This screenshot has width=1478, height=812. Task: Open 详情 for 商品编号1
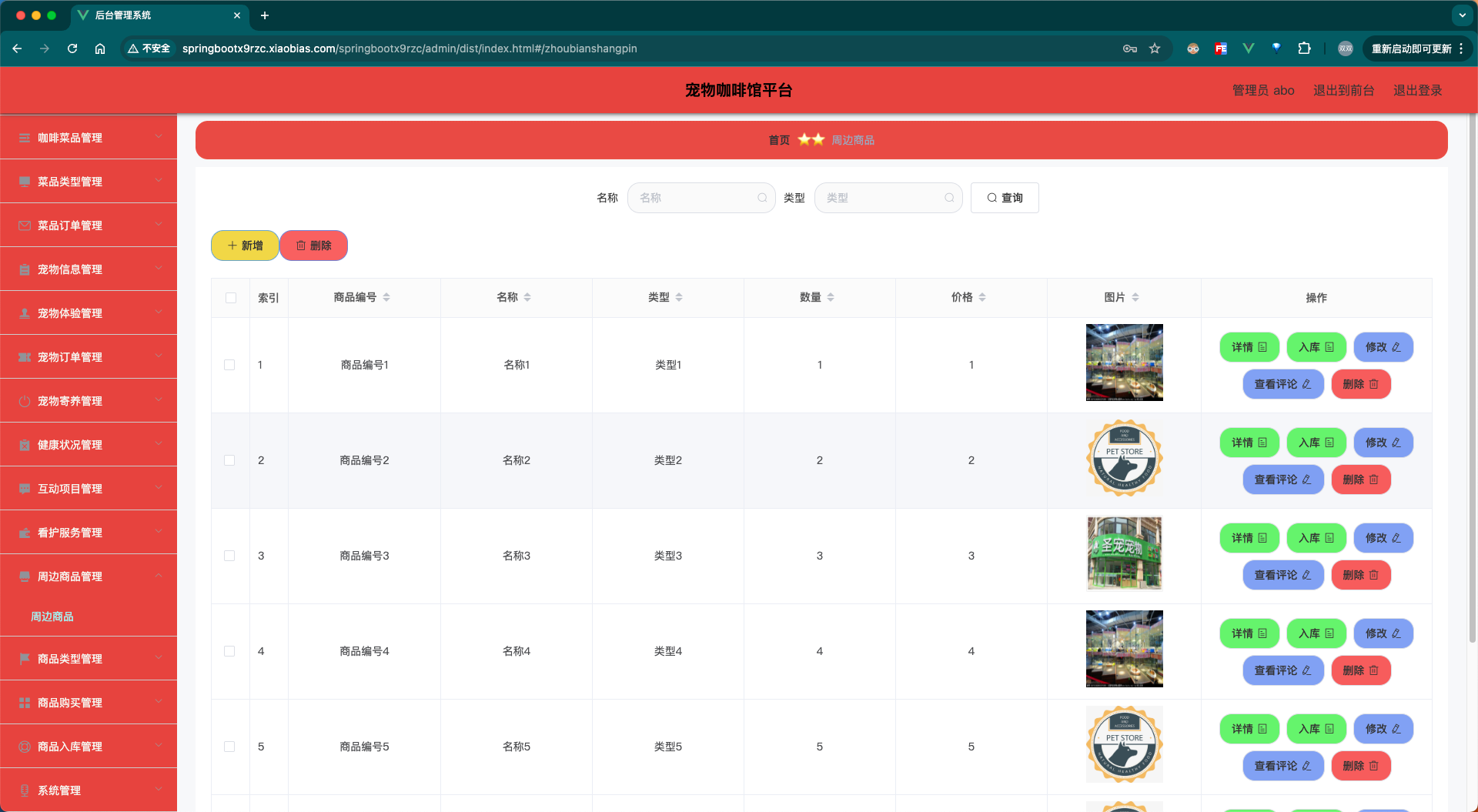pos(1249,347)
